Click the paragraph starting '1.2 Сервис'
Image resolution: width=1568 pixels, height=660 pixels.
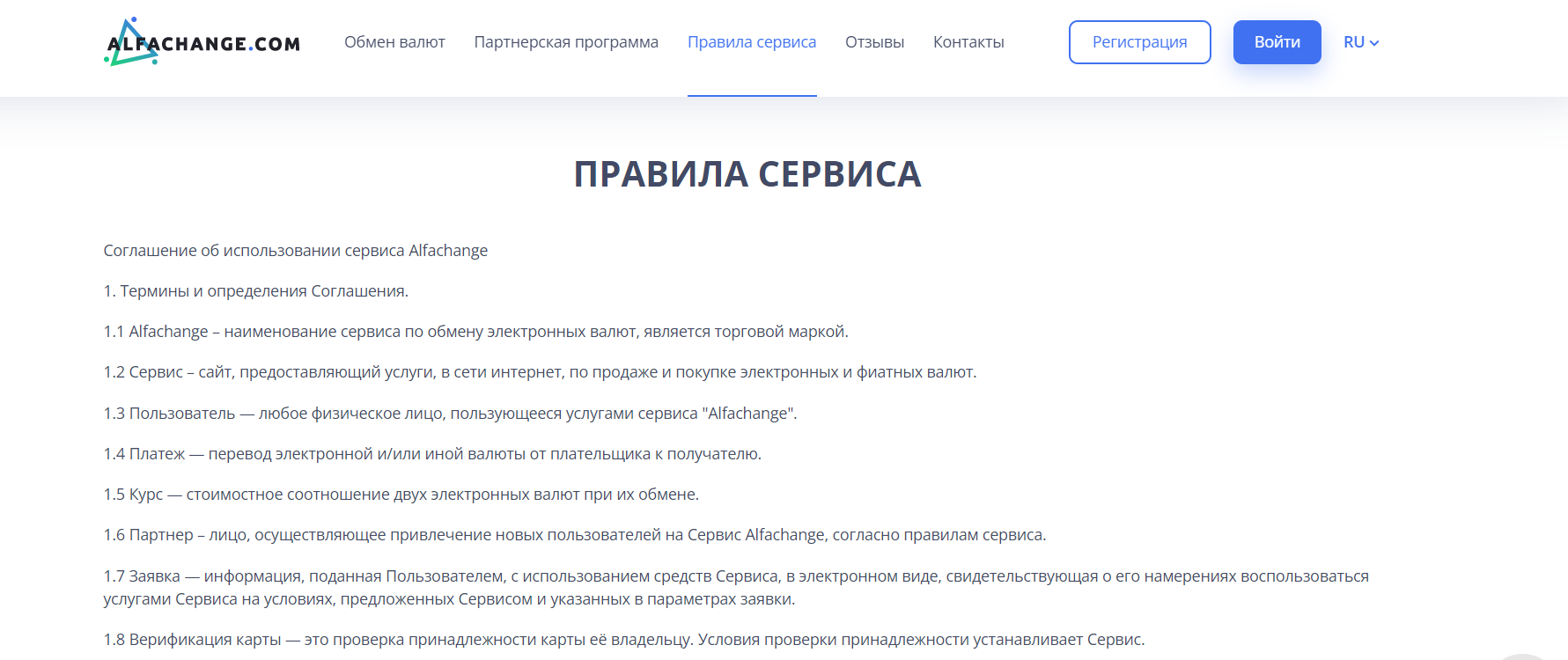(540, 372)
